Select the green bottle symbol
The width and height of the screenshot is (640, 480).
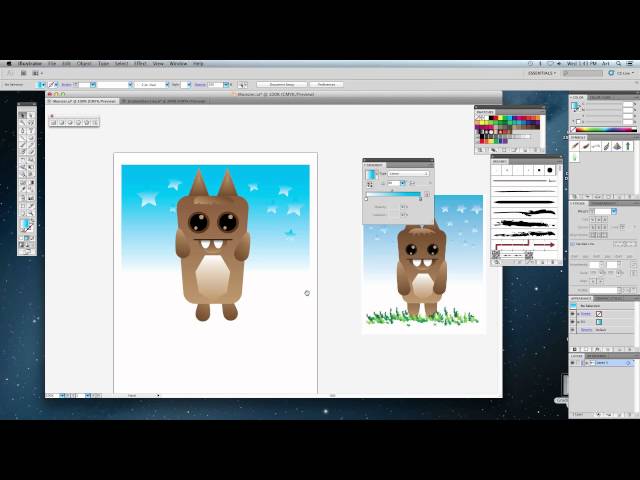pos(575,157)
